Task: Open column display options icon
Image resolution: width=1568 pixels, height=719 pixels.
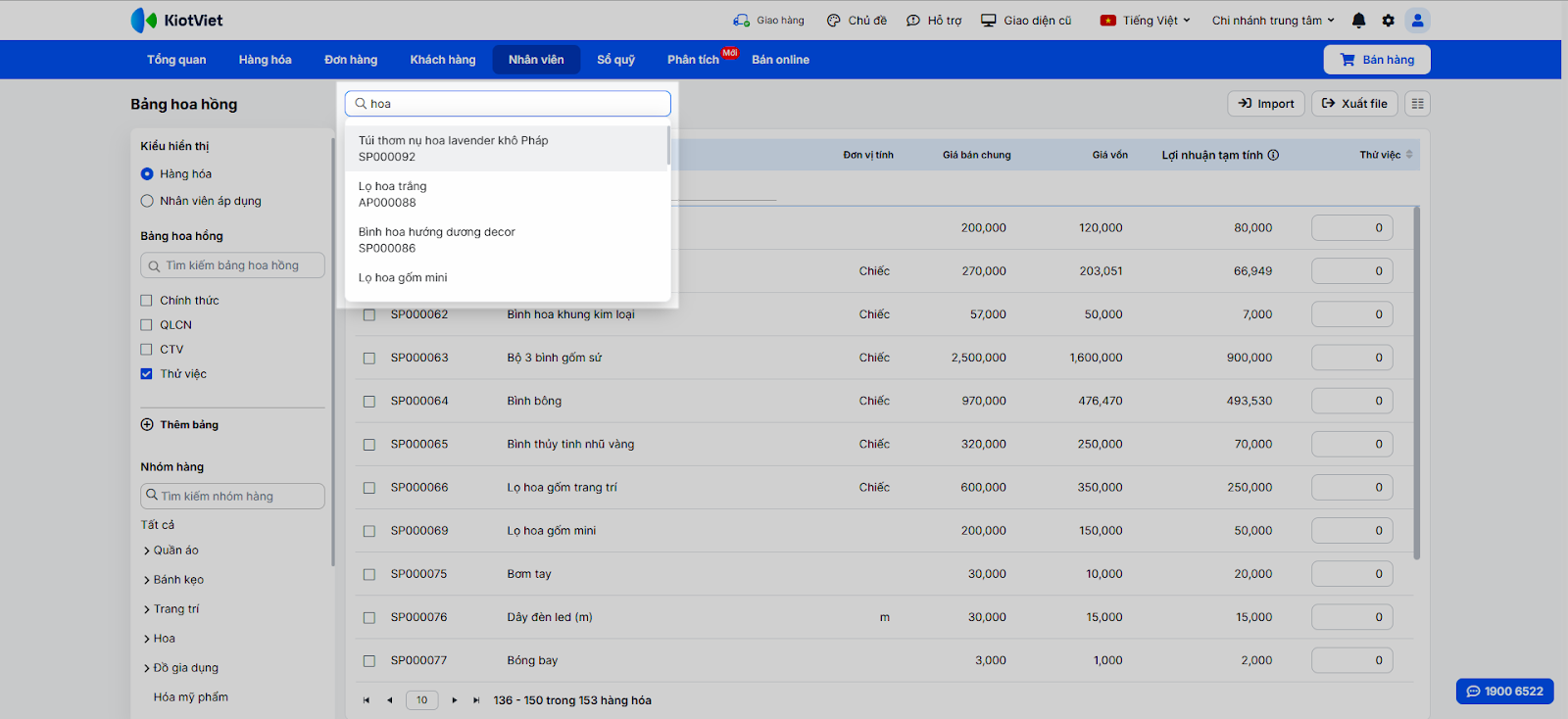Action: 1417,104
